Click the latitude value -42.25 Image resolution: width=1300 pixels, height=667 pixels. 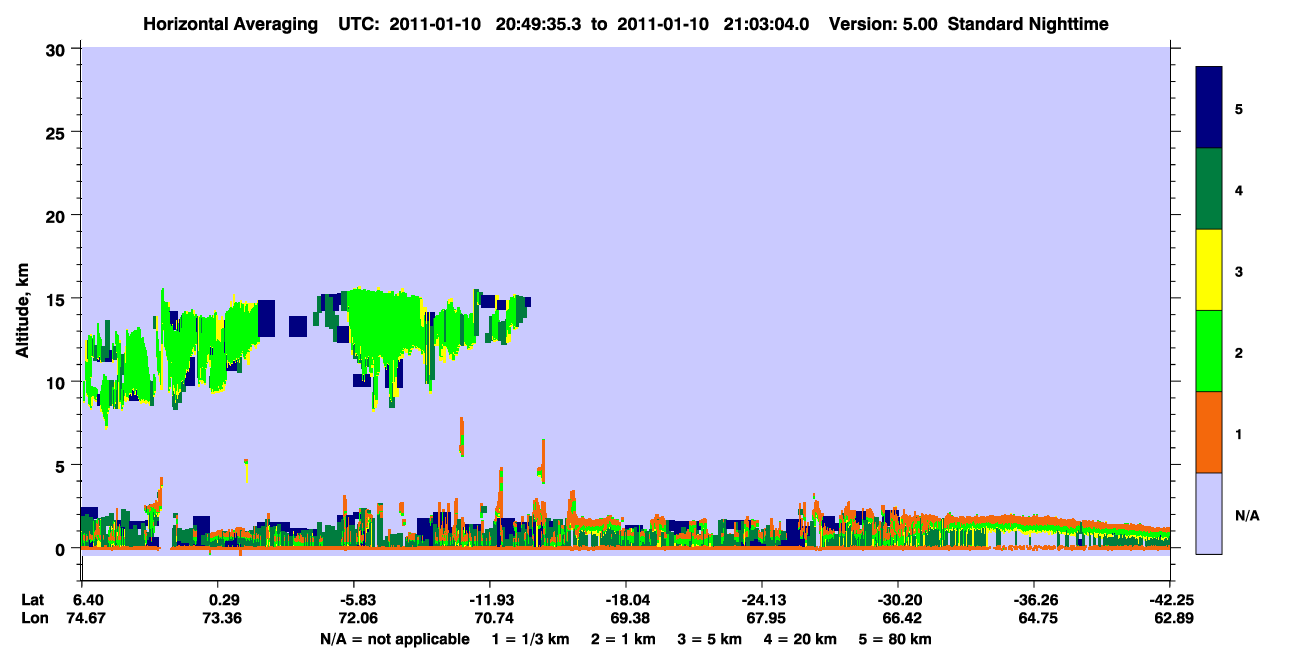(1170, 600)
